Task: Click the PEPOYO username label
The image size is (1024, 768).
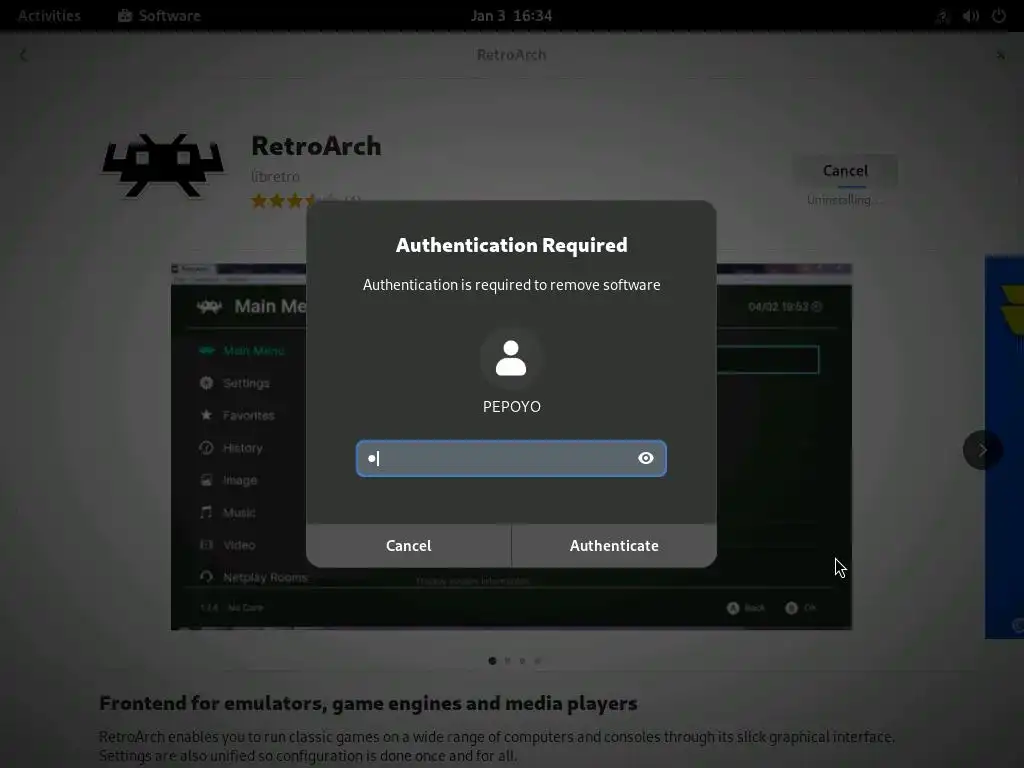Action: (511, 407)
